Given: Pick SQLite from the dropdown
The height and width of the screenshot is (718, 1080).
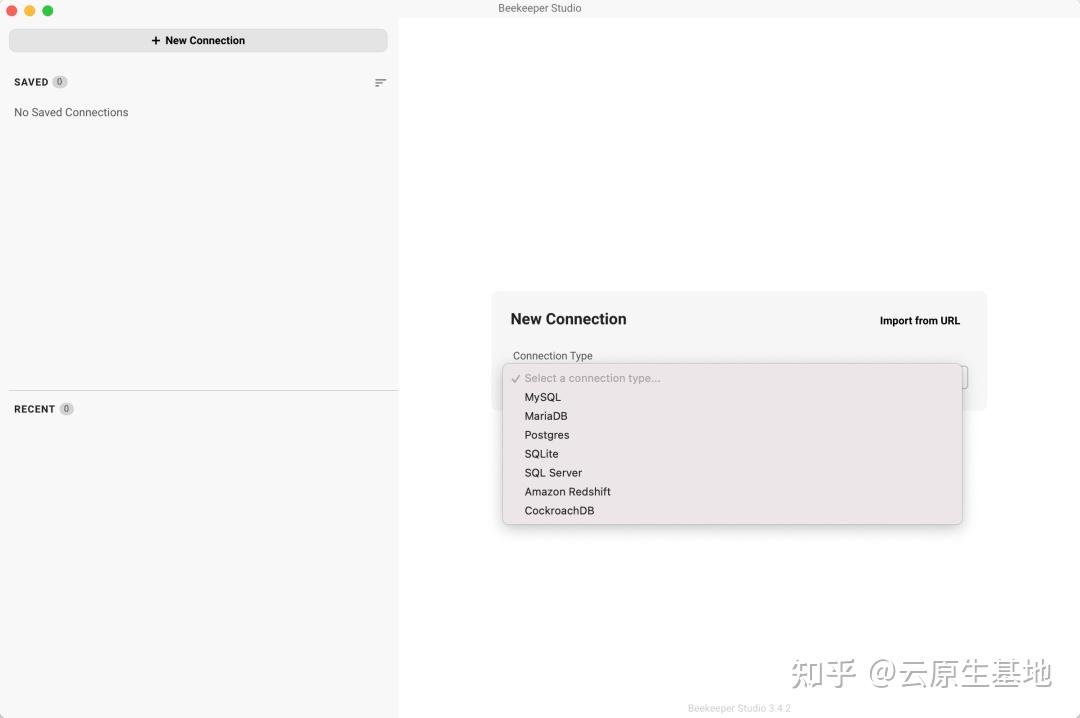Looking at the screenshot, I should point(541,454).
